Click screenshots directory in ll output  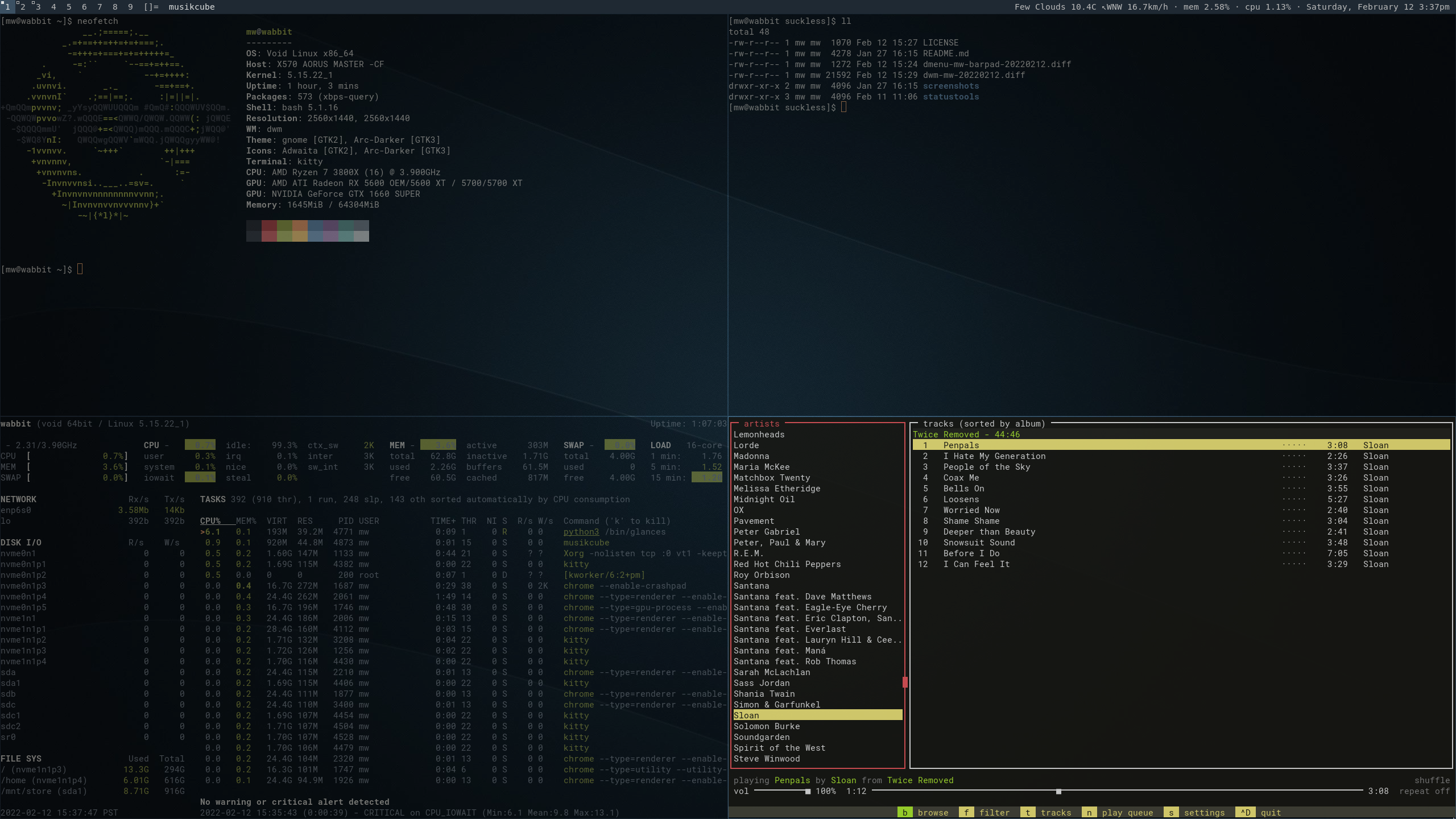click(951, 86)
